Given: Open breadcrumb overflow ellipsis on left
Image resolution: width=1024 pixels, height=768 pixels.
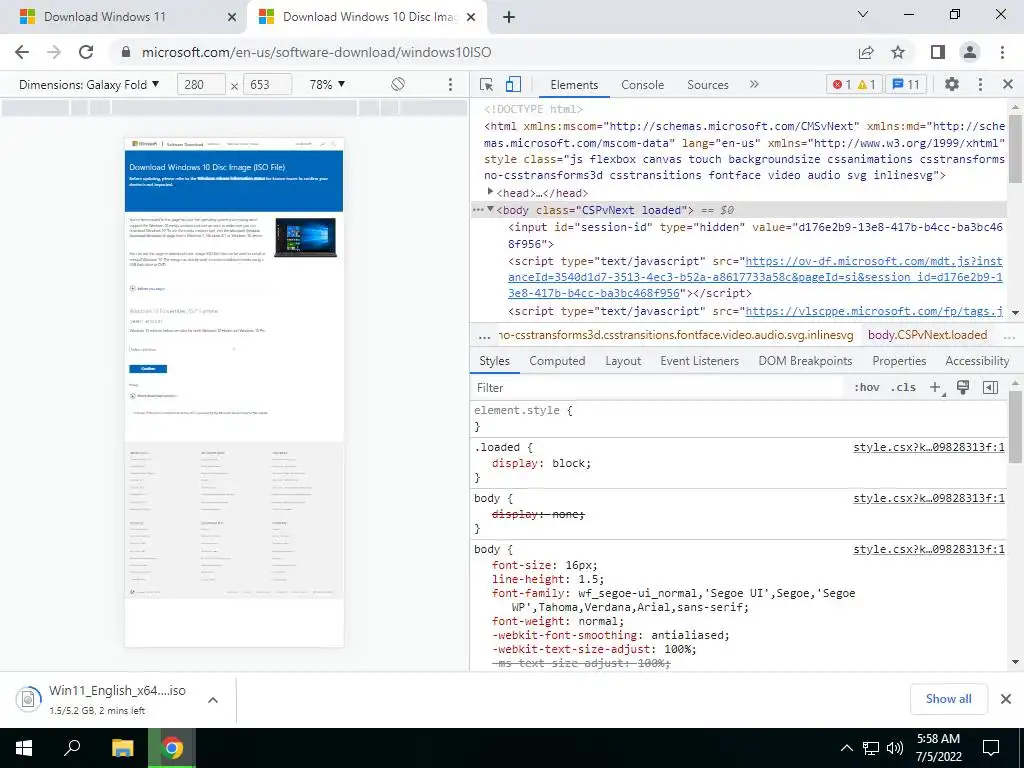Looking at the screenshot, I should click(x=484, y=335).
